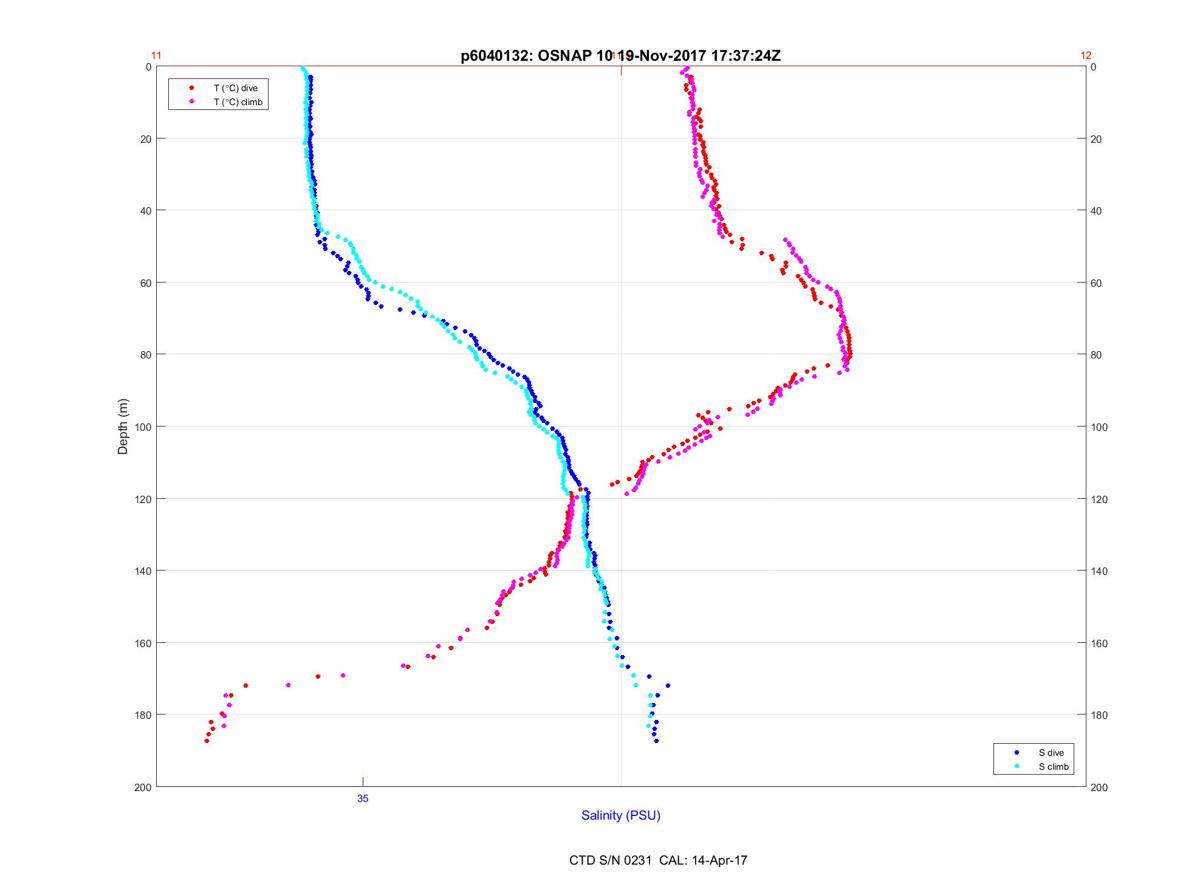Image resolution: width=1200 pixels, height=885 pixels.
Task: Select the 'S climb' legend entry
Action: (x=1053, y=766)
